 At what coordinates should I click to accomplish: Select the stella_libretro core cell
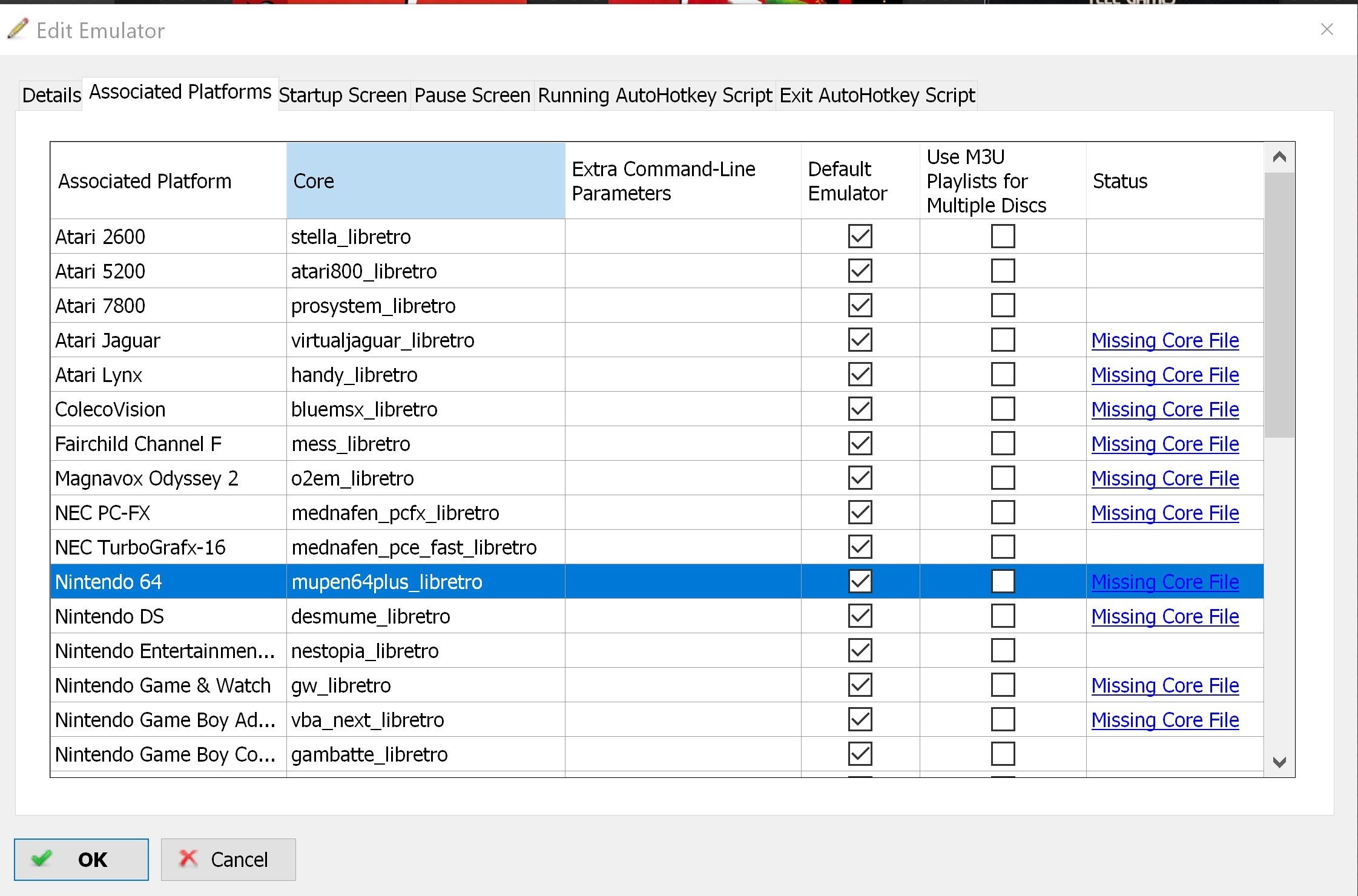coord(426,236)
